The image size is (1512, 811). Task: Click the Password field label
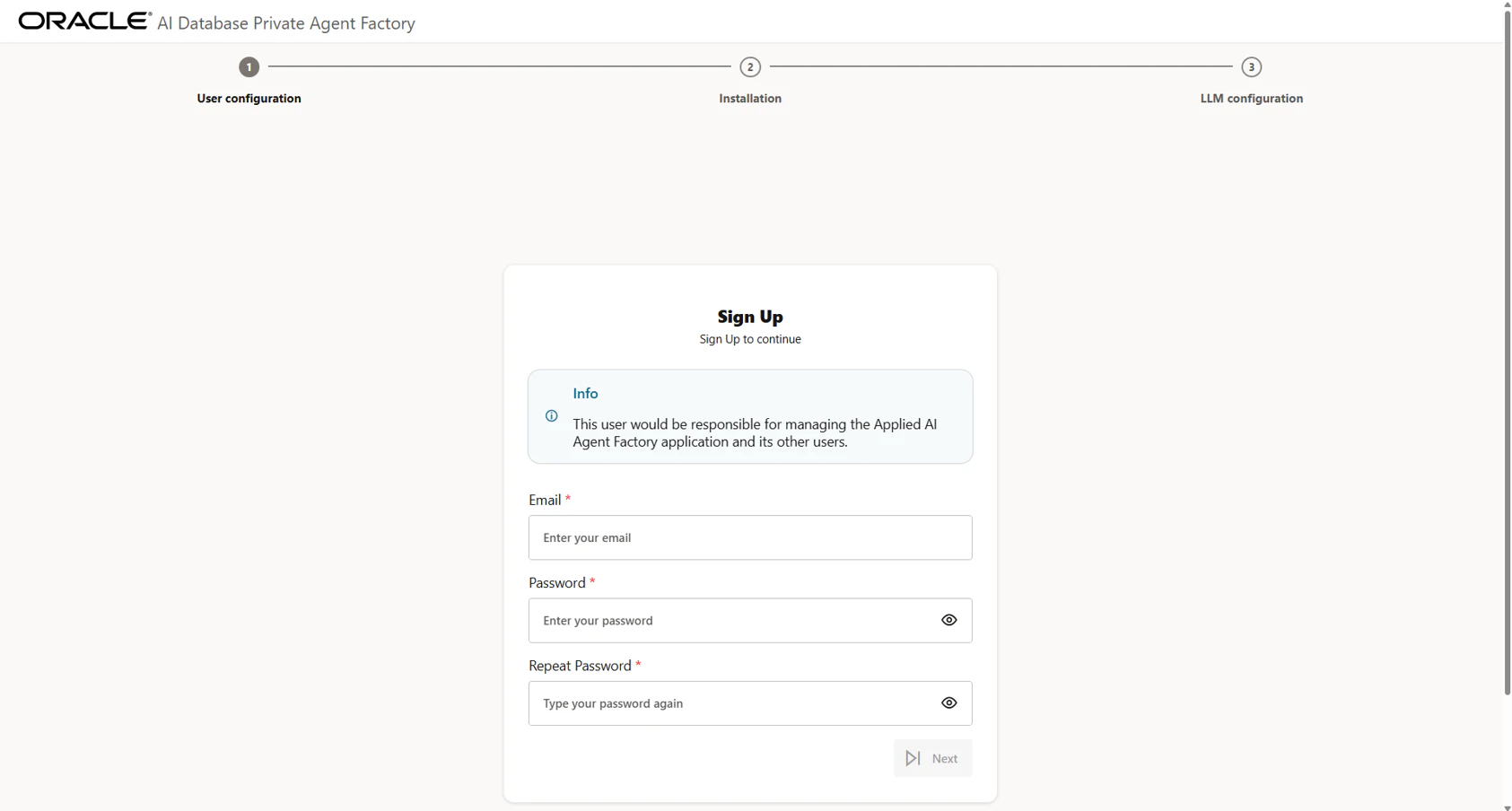[557, 583]
